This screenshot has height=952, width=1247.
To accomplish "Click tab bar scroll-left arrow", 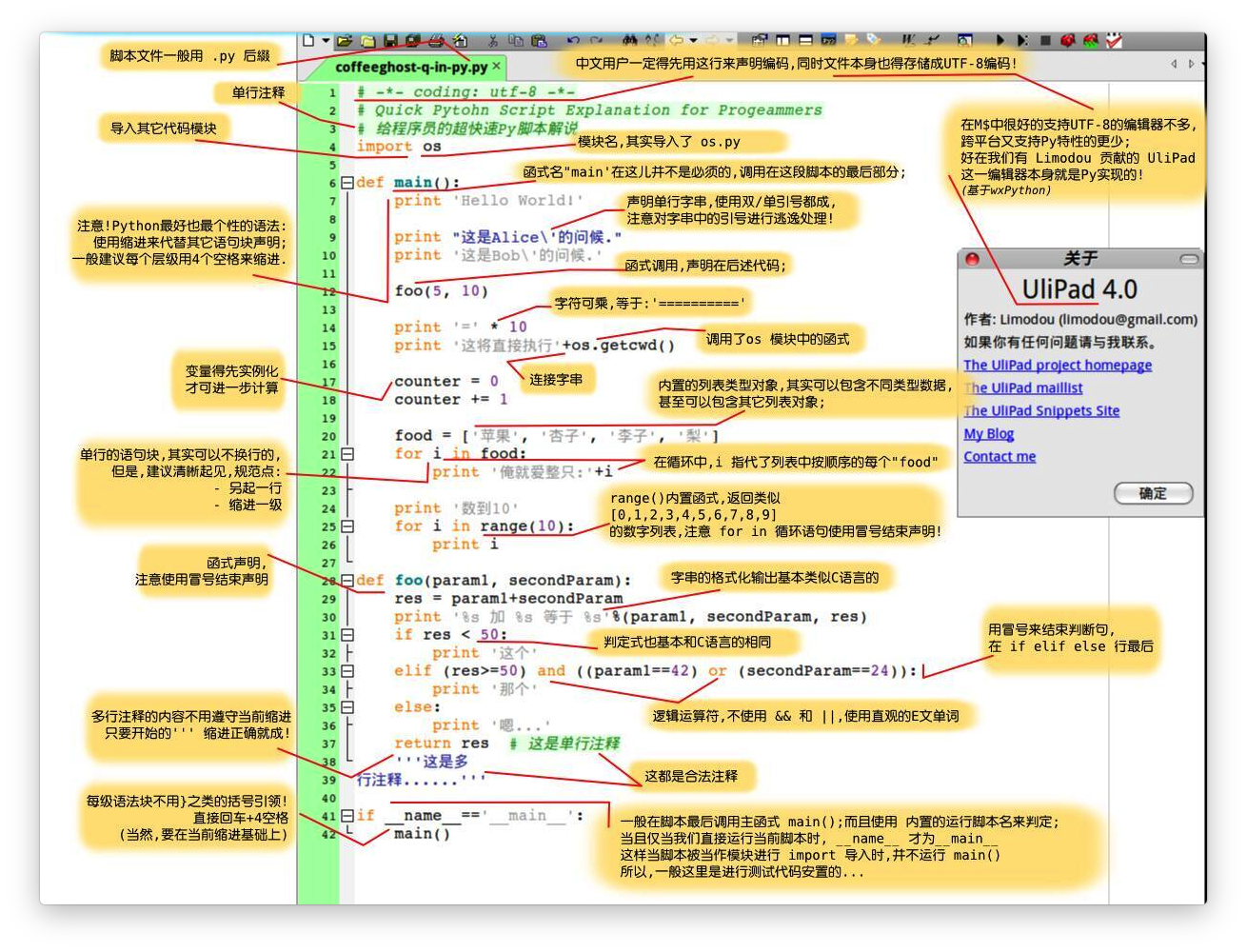I will [x=1174, y=64].
